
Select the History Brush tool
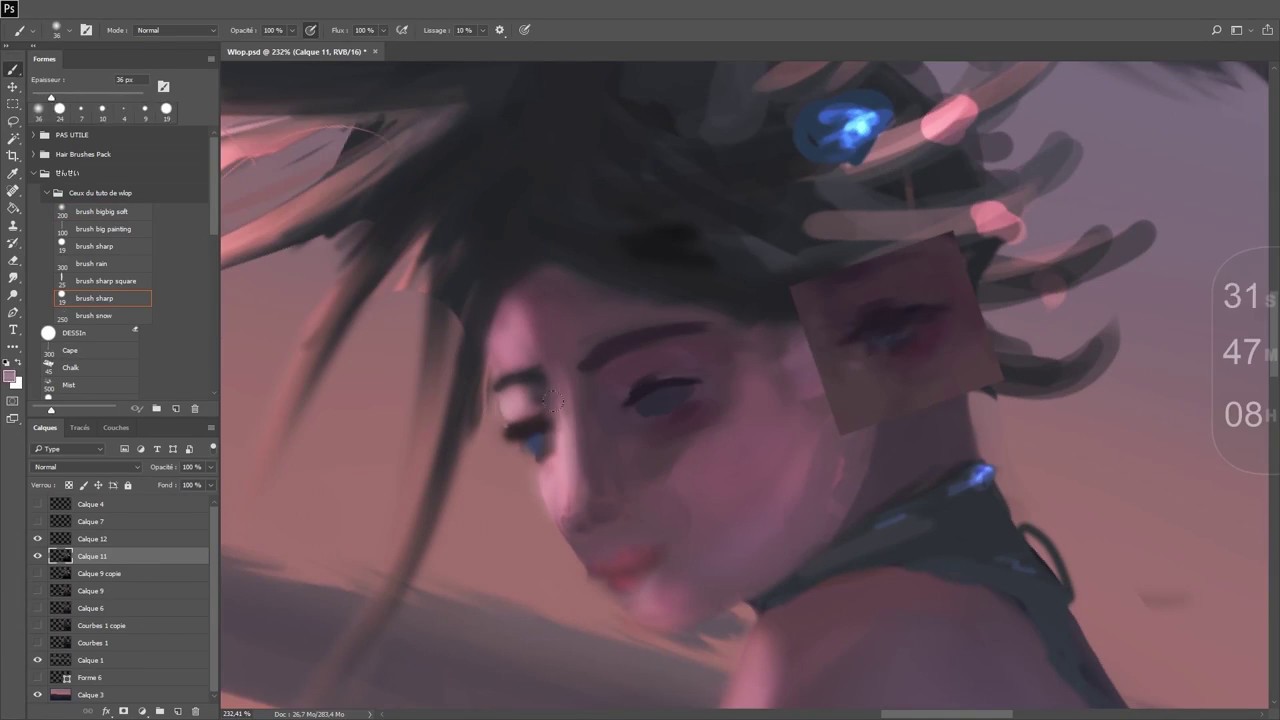coord(13,243)
